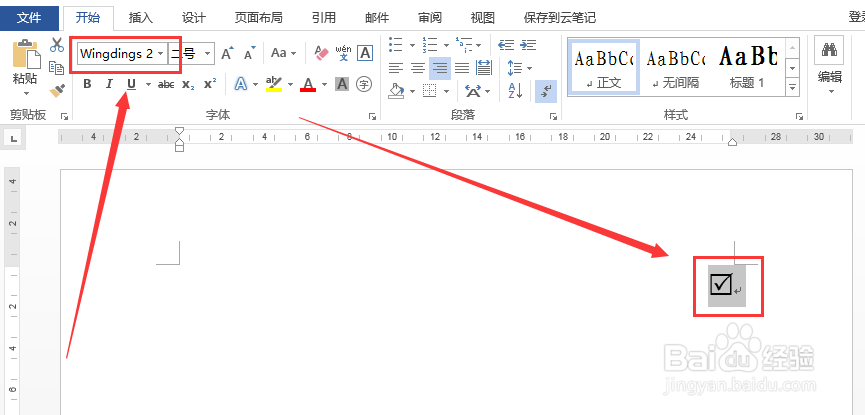
Task: Switch to the 邮件 tab
Action: click(377, 18)
